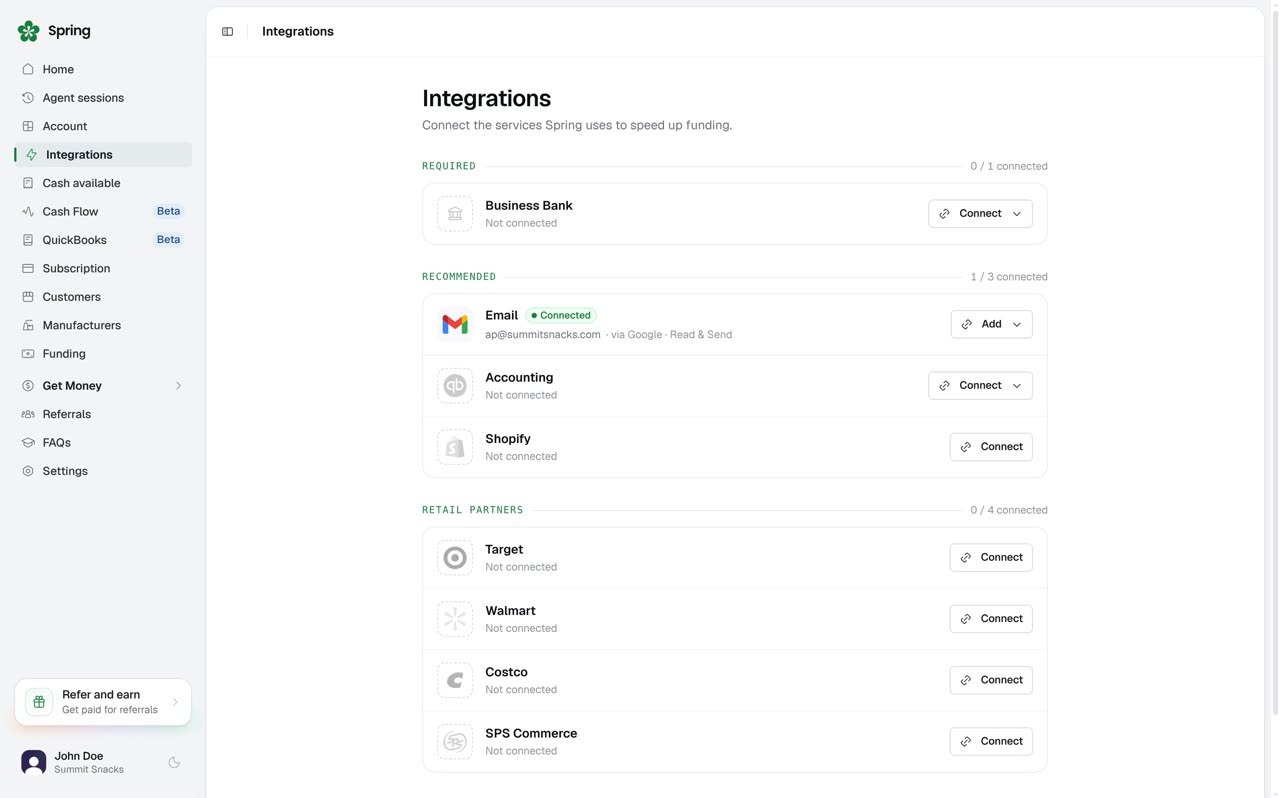The width and height of the screenshot is (1280, 798).
Task: Click the Refer and earn card
Action: click(103, 702)
